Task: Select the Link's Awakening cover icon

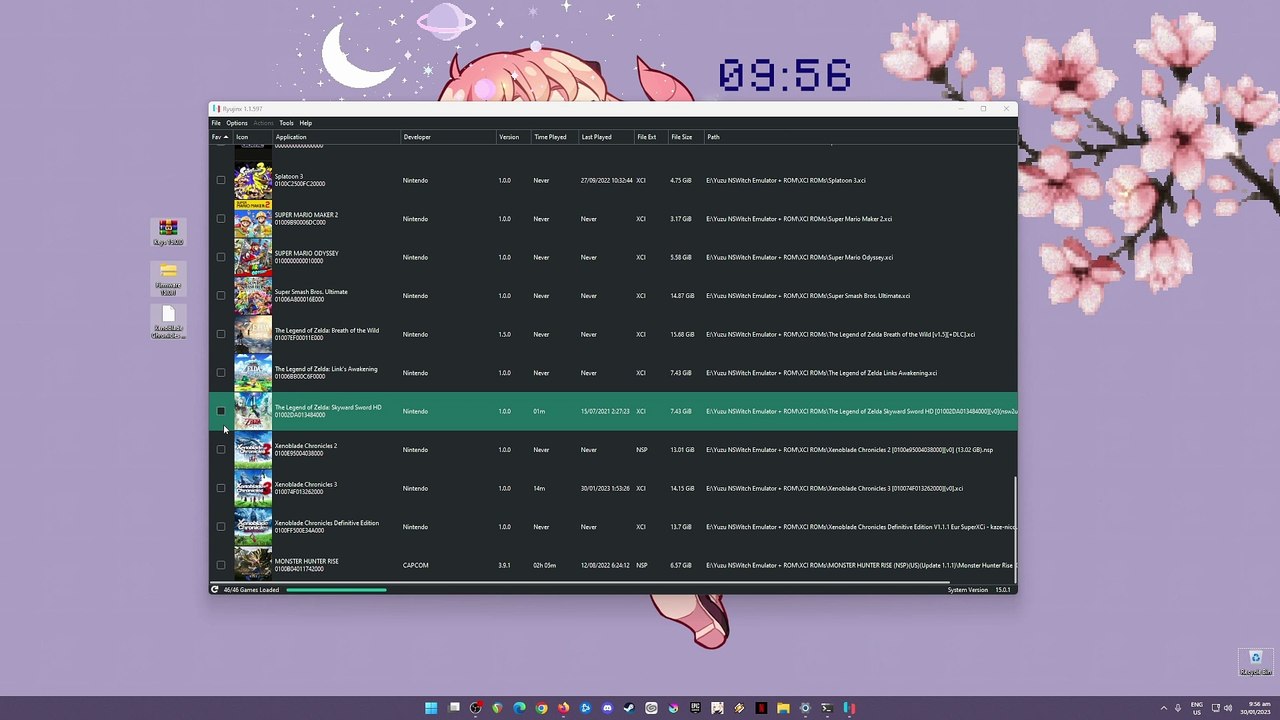Action: (x=253, y=373)
